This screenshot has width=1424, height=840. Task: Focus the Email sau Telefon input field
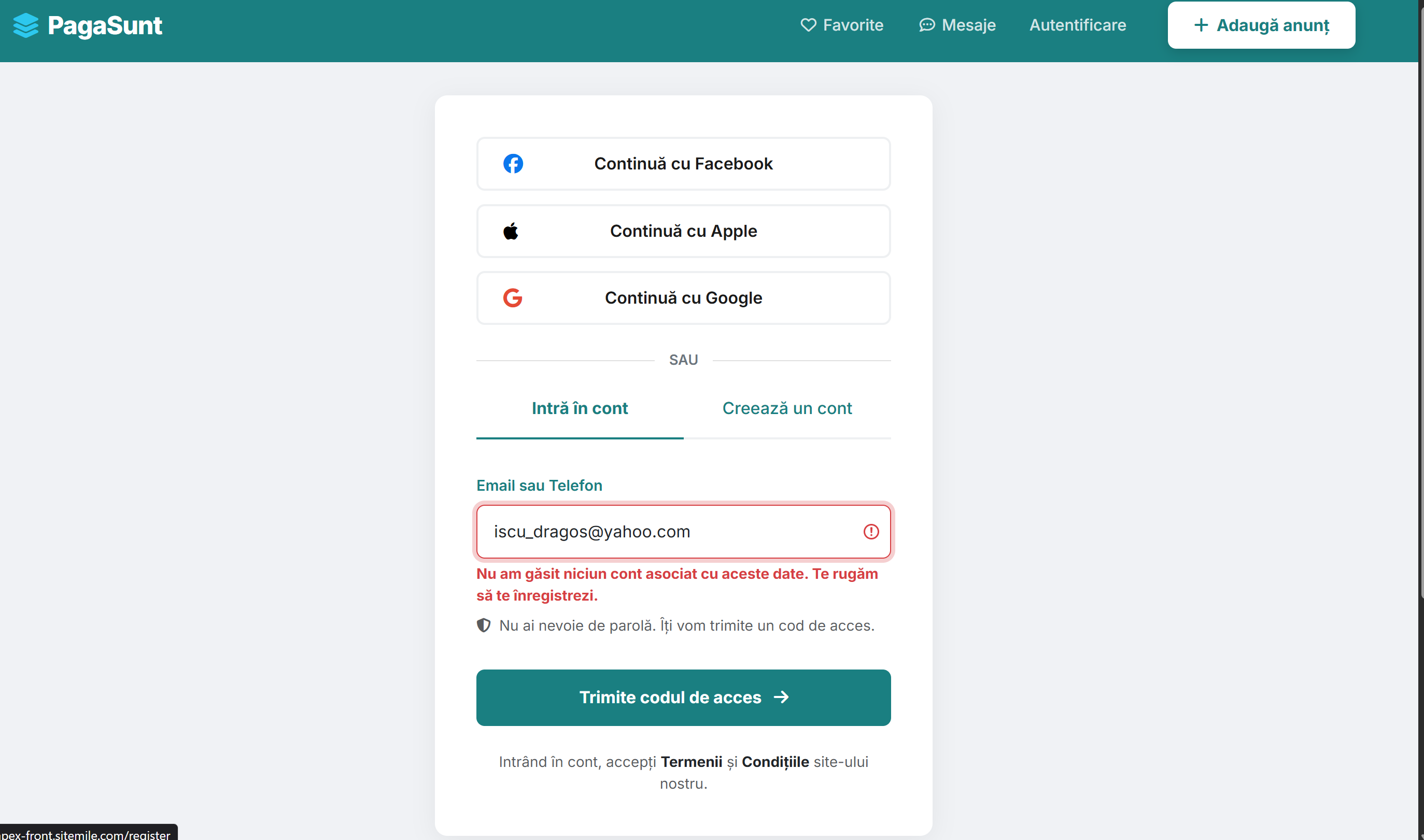pyautogui.click(x=668, y=532)
